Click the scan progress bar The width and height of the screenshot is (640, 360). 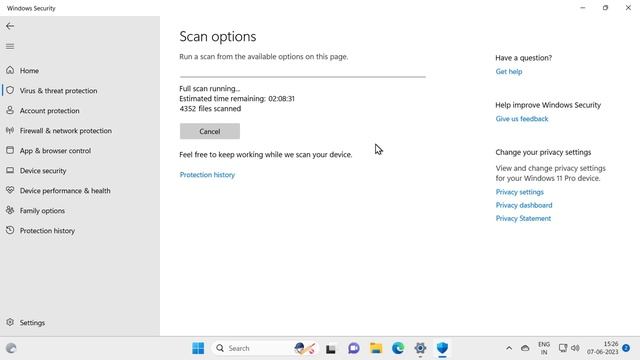(x=302, y=76)
